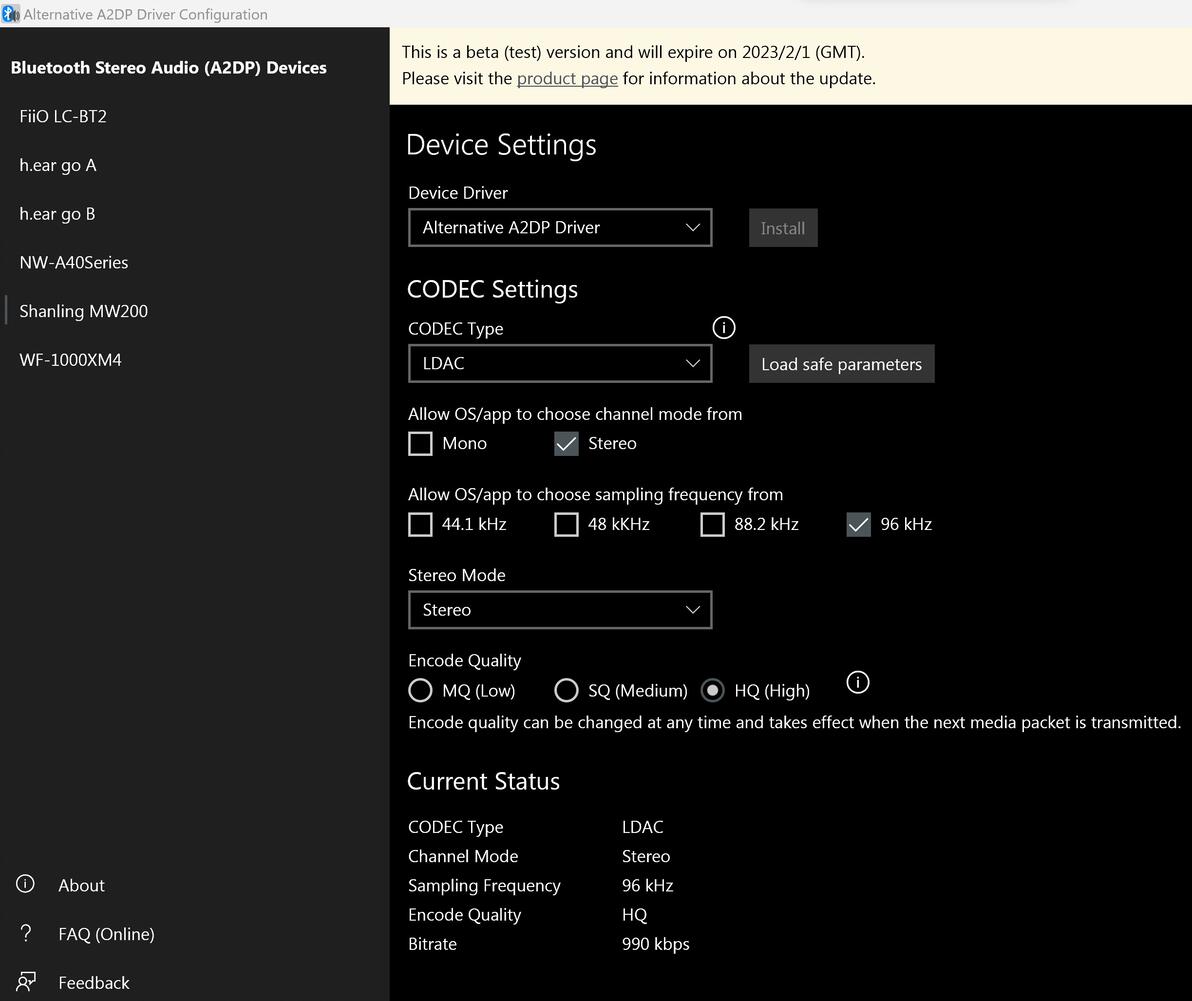Viewport: 1192px width, 1001px height.
Task: Expand the CODEC Type LDAC dropdown
Action: point(560,364)
